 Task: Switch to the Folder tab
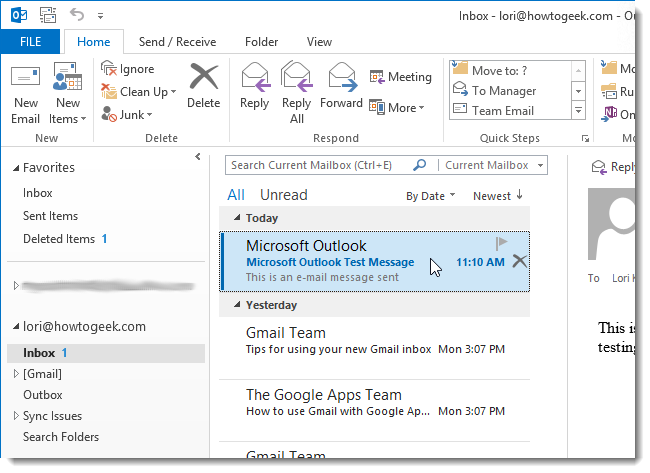tap(262, 42)
